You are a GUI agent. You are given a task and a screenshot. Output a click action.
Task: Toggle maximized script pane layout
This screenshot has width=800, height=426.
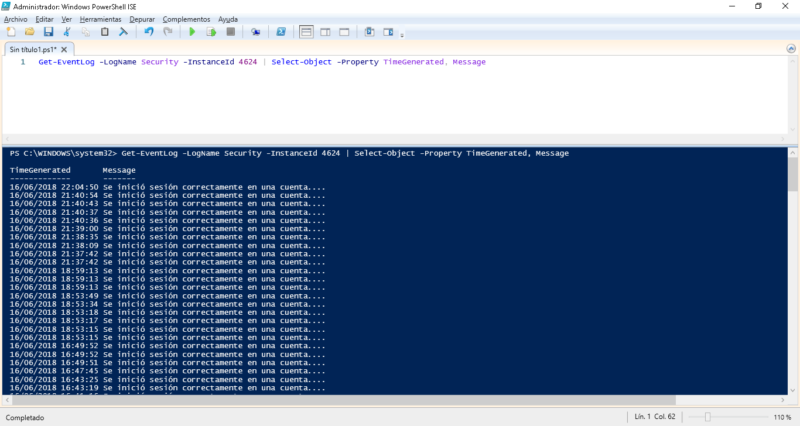tap(343, 32)
